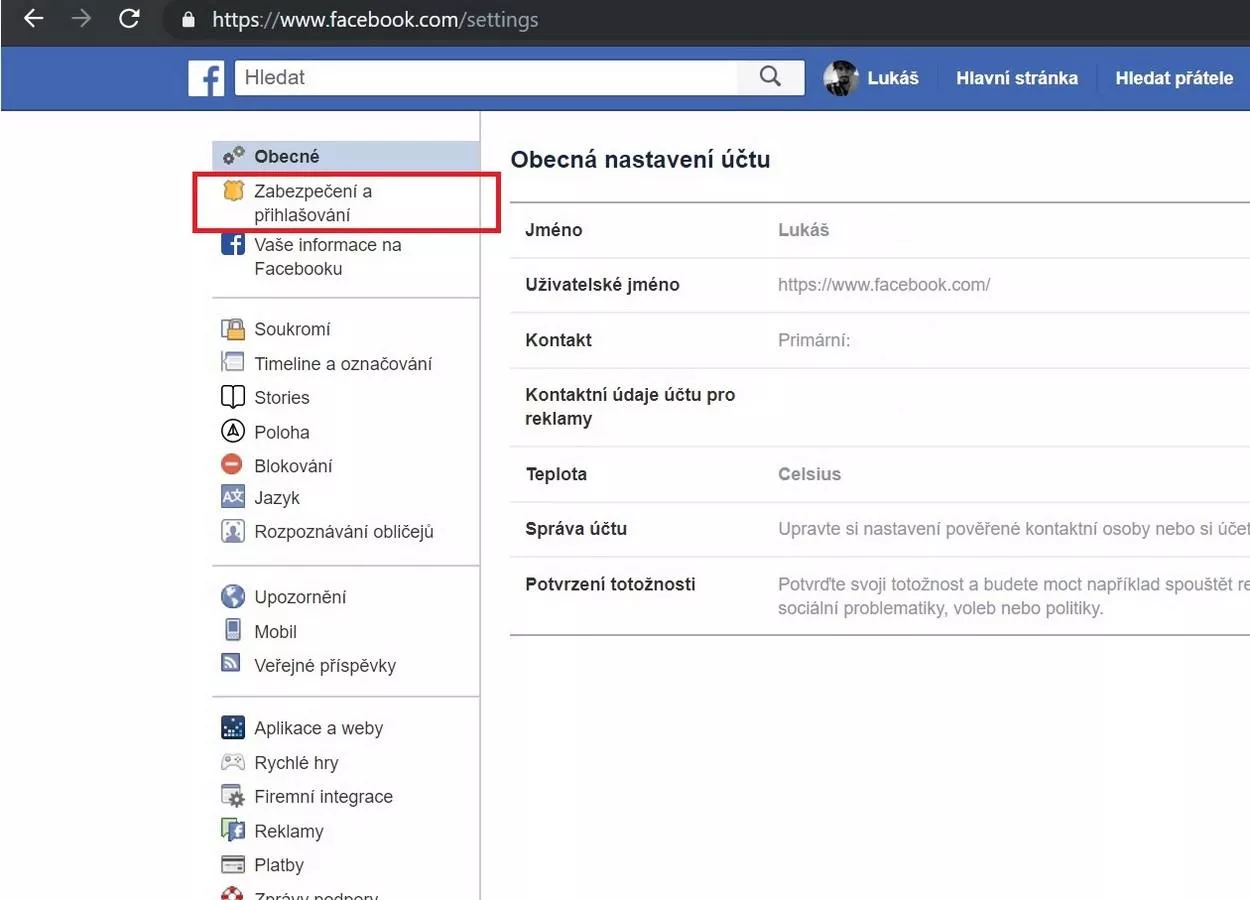The height and width of the screenshot is (900, 1250).
Task: Click the Firemní integrace gear icon
Action: click(233, 797)
